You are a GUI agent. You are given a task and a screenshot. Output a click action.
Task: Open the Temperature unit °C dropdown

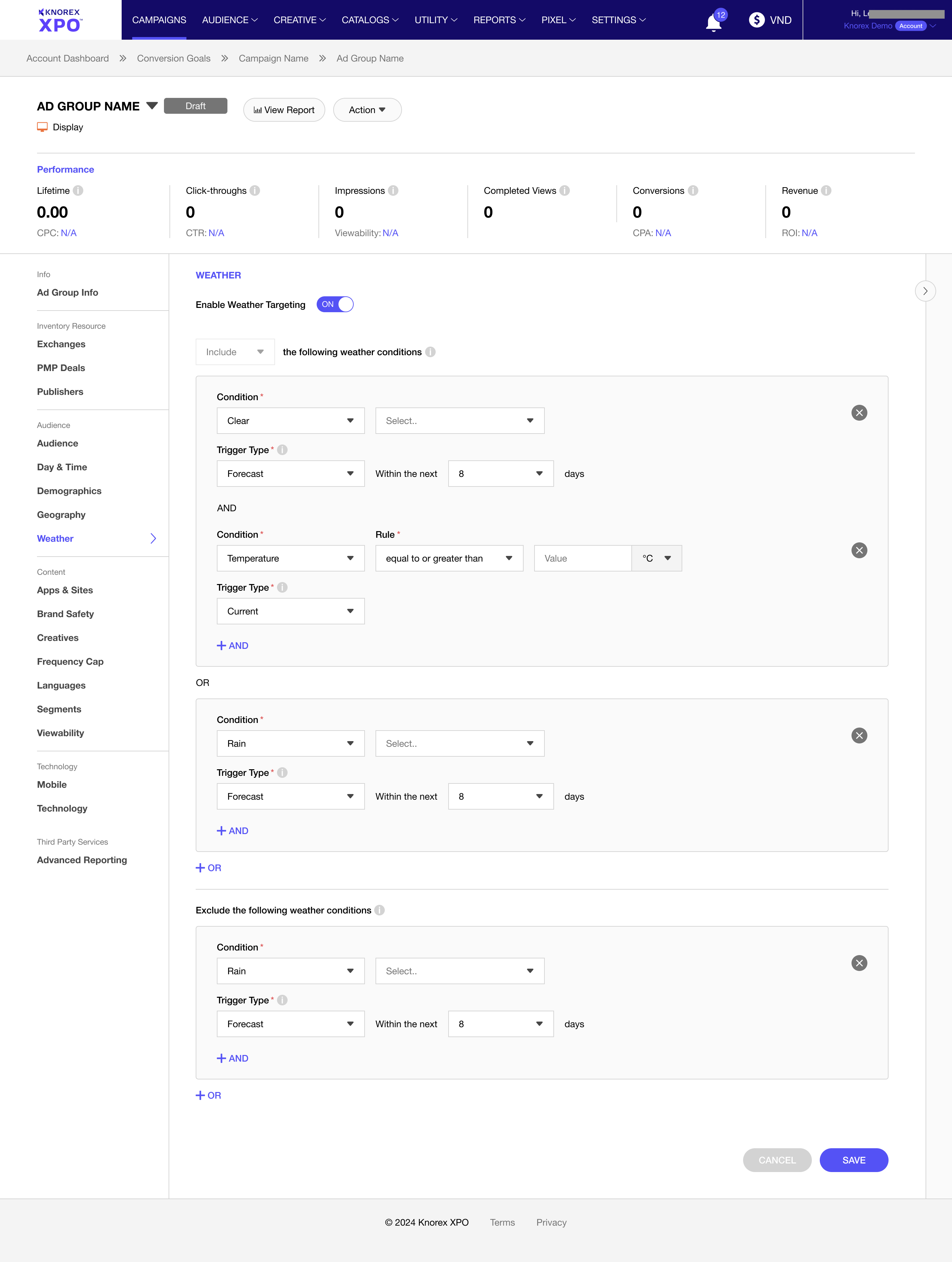tap(656, 558)
